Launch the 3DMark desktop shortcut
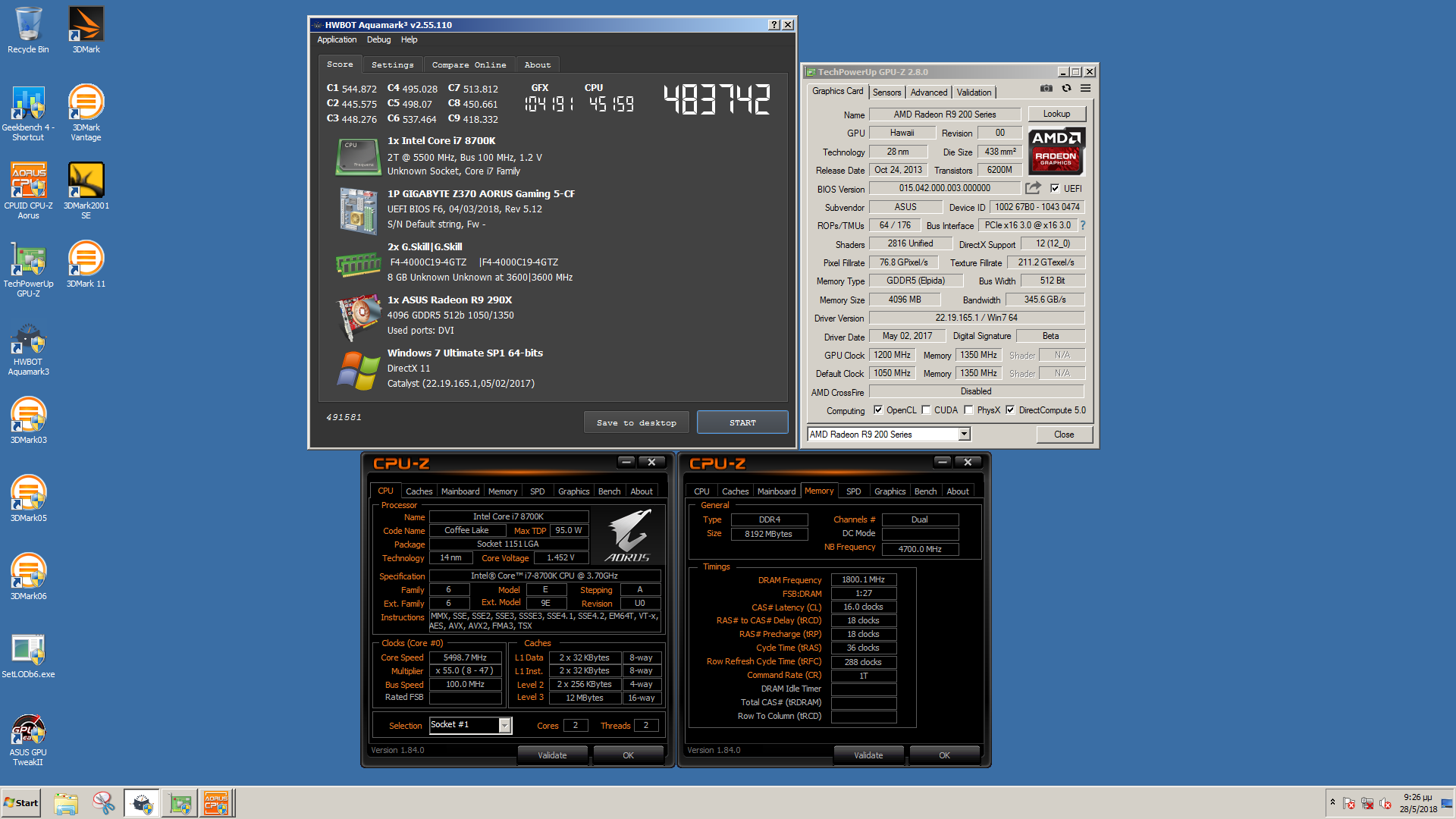 86,30
